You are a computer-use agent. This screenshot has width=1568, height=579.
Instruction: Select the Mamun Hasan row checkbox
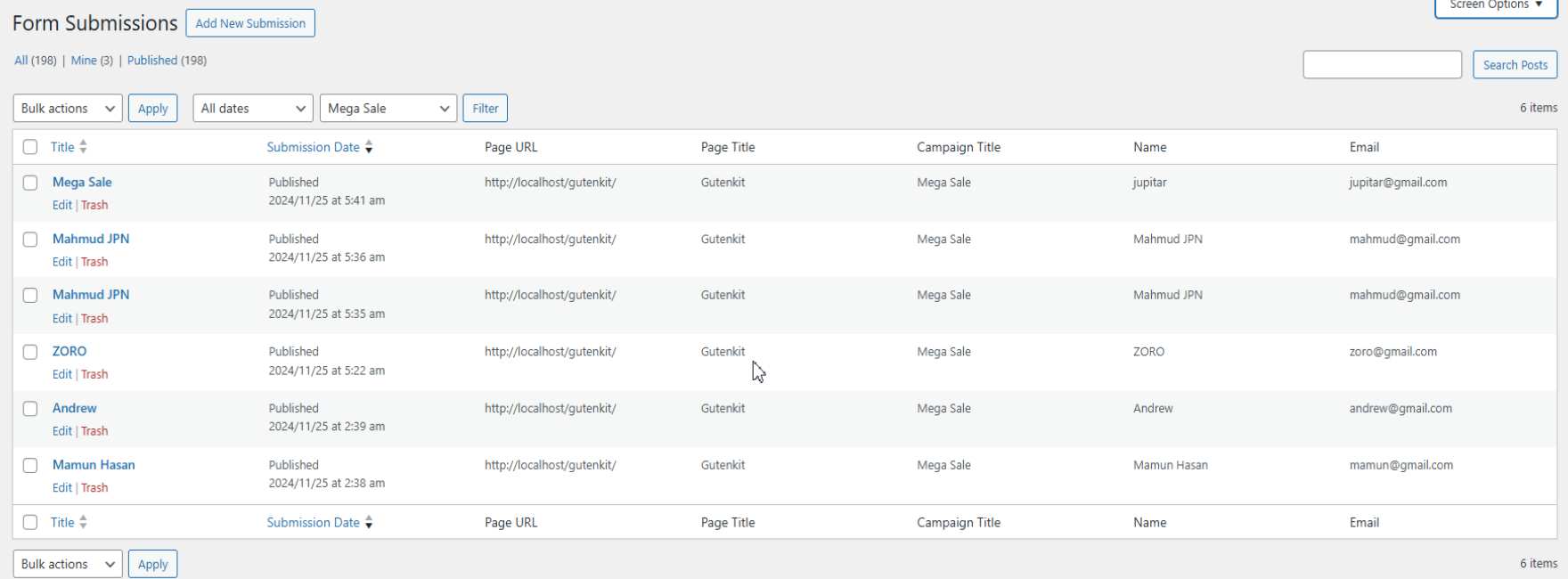(x=30, y=465)
